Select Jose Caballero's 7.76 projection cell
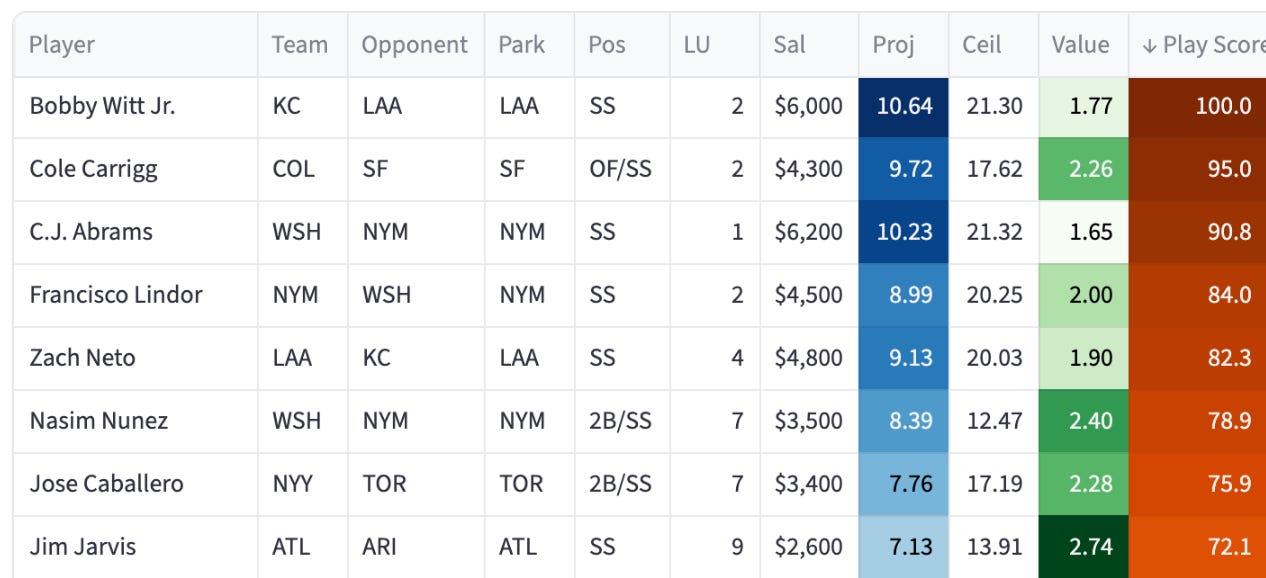 [x=904, y=484]
